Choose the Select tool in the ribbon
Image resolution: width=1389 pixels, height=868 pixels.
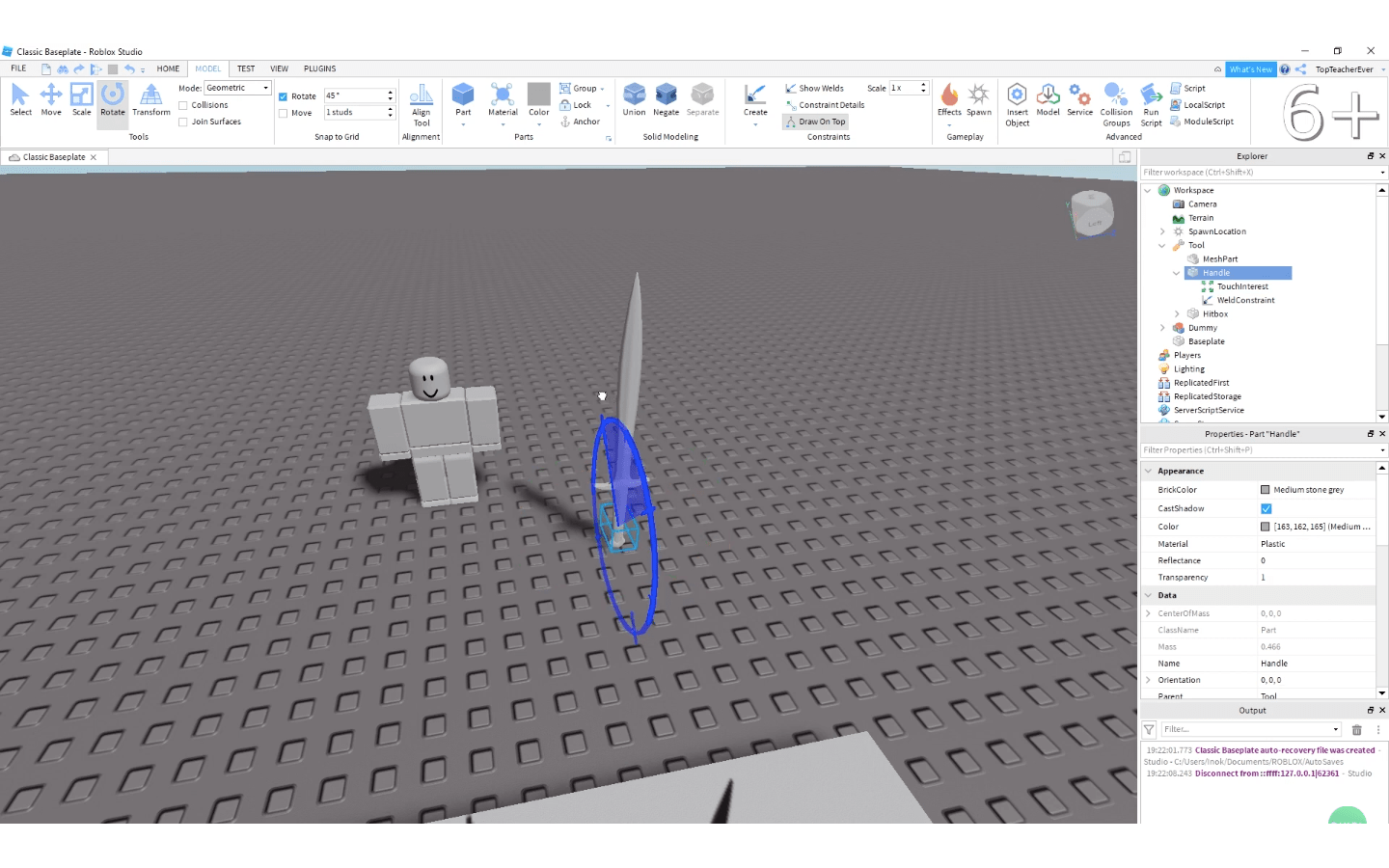point(20,100)
